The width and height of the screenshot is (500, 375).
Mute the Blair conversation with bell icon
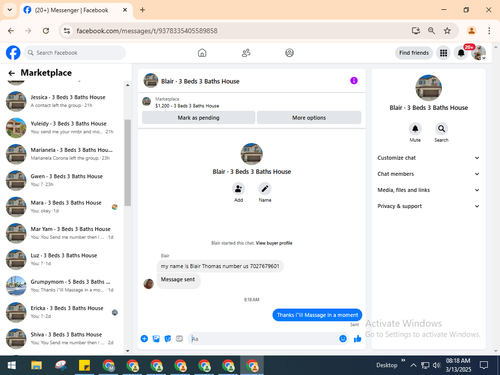pos(415,129)
